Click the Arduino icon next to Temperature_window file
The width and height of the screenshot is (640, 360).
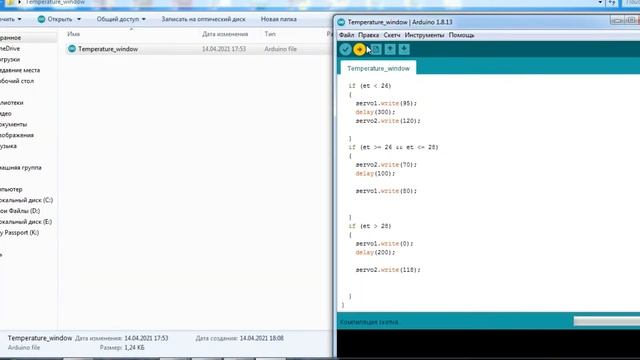(x=72, y=49)
